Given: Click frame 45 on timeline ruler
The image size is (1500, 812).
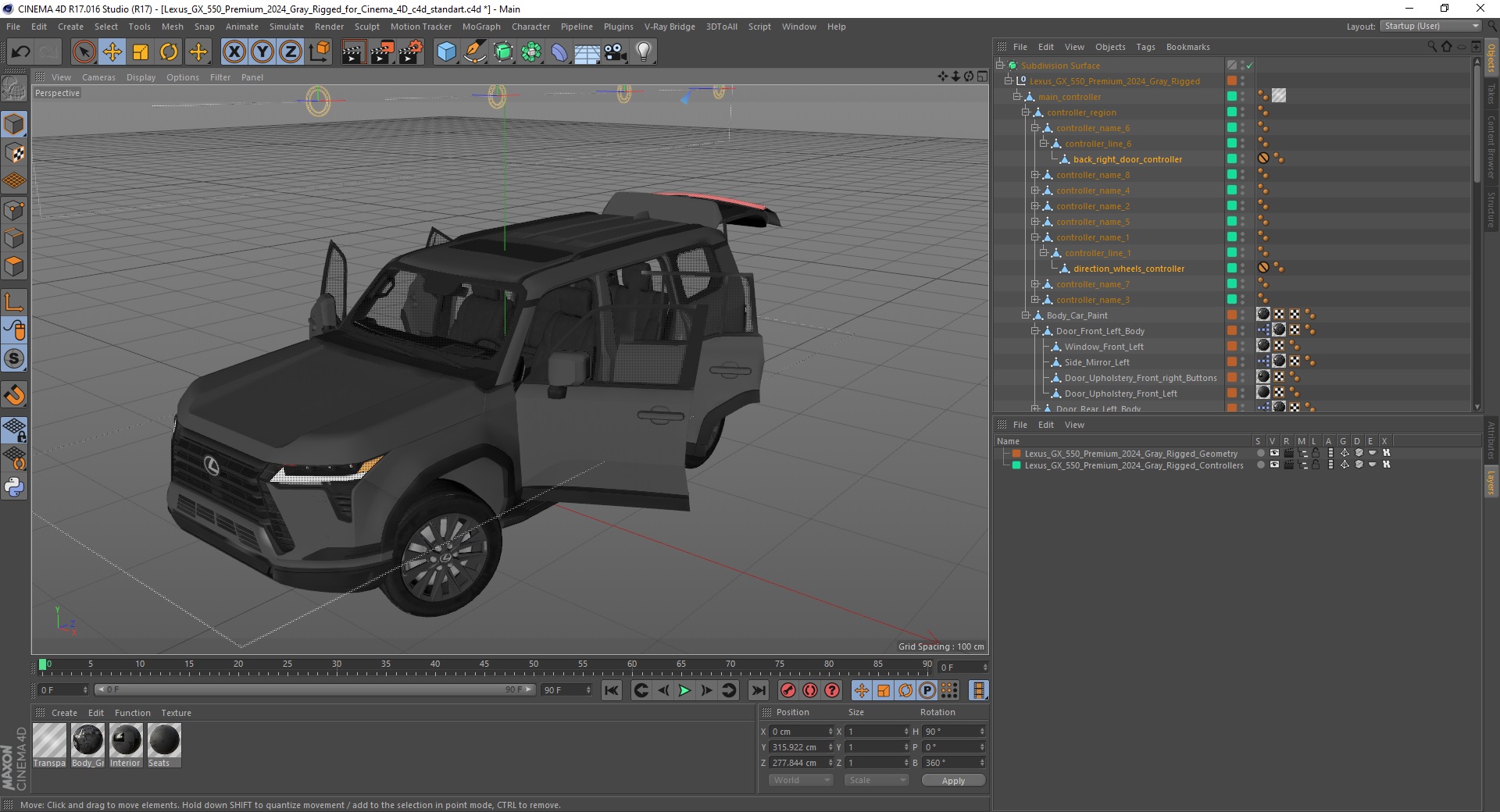Looking at the screenshot, I should click(484, 665).
